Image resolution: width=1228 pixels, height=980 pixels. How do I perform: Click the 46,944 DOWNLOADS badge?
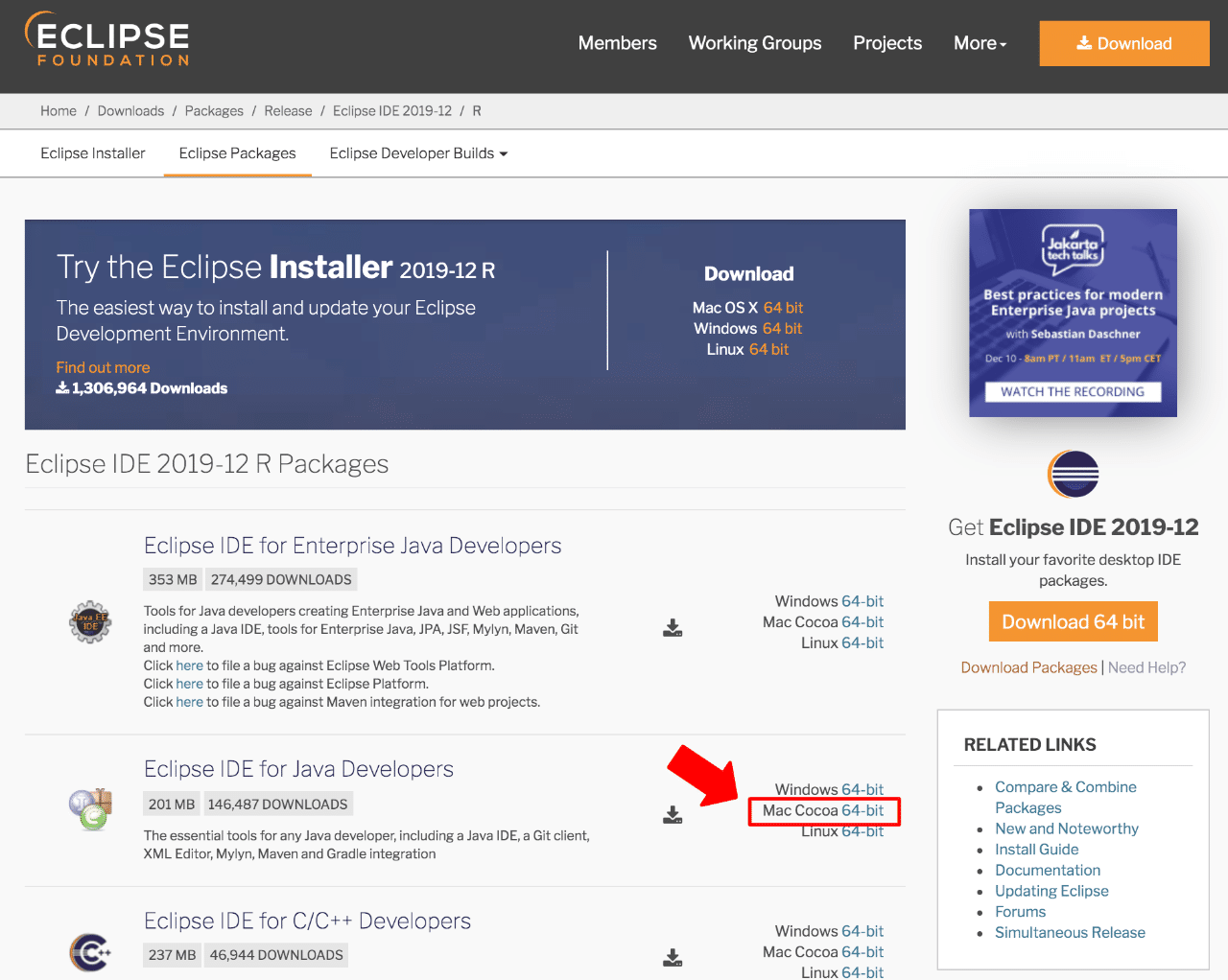click(x=276, y=955)
